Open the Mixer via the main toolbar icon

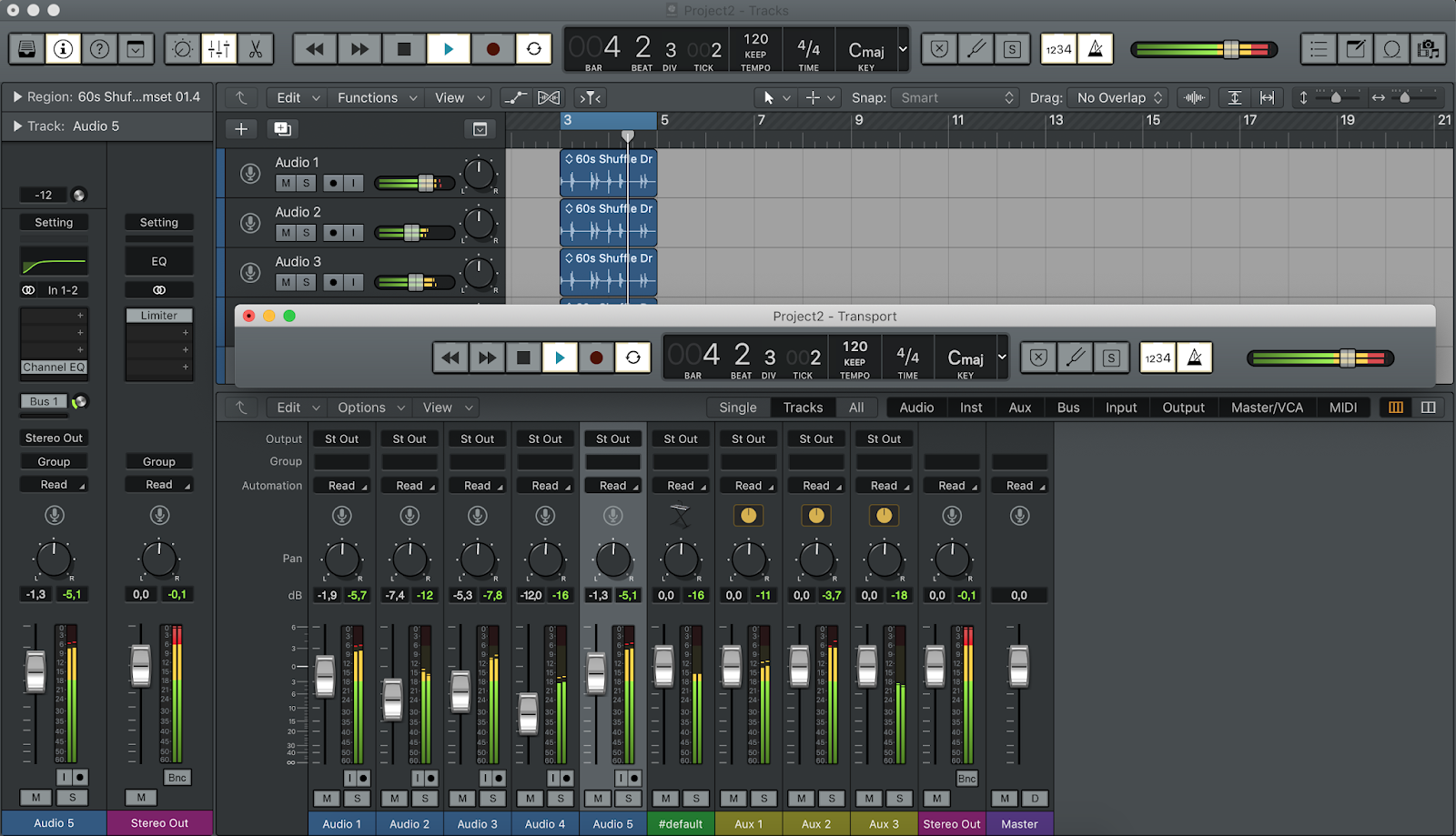click(x=218, y=49)
